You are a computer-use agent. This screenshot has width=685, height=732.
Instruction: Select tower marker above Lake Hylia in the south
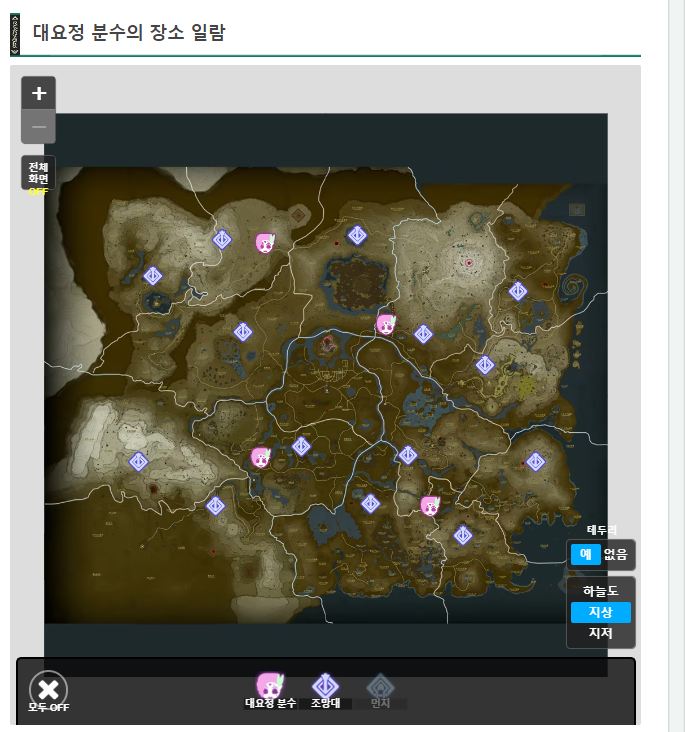(x=370, y=504)
